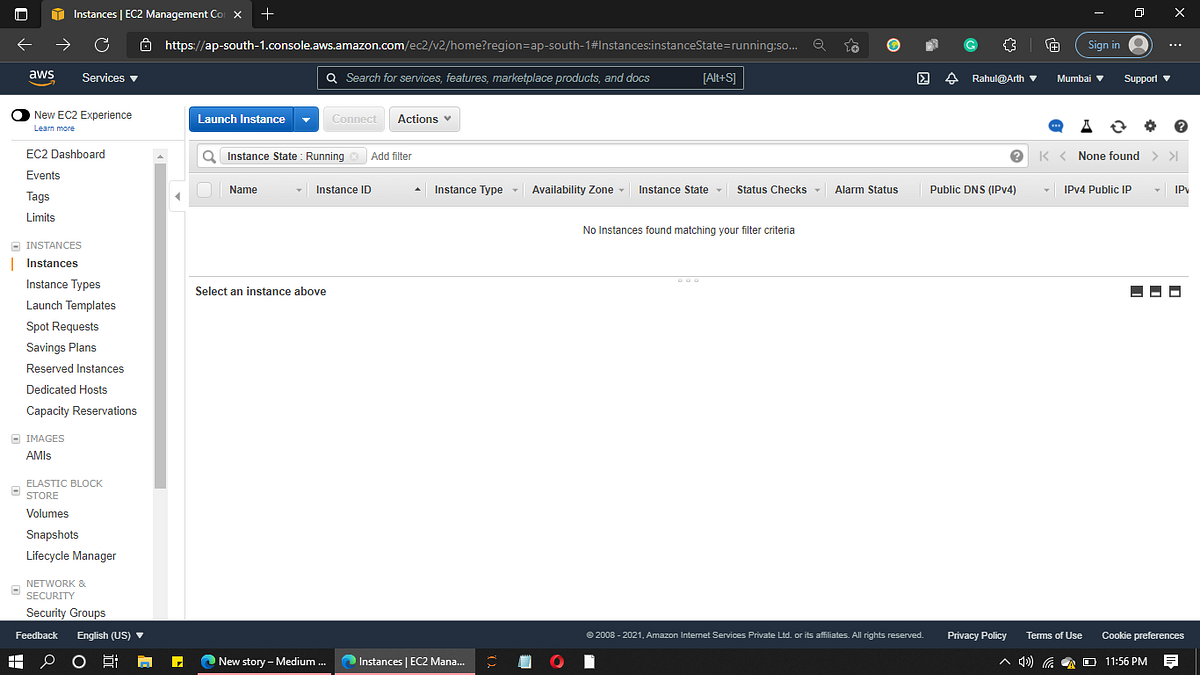Open EC2 settings via gear icon
The height and width of the screenshot is (675, 1200).
[1150, 127]
